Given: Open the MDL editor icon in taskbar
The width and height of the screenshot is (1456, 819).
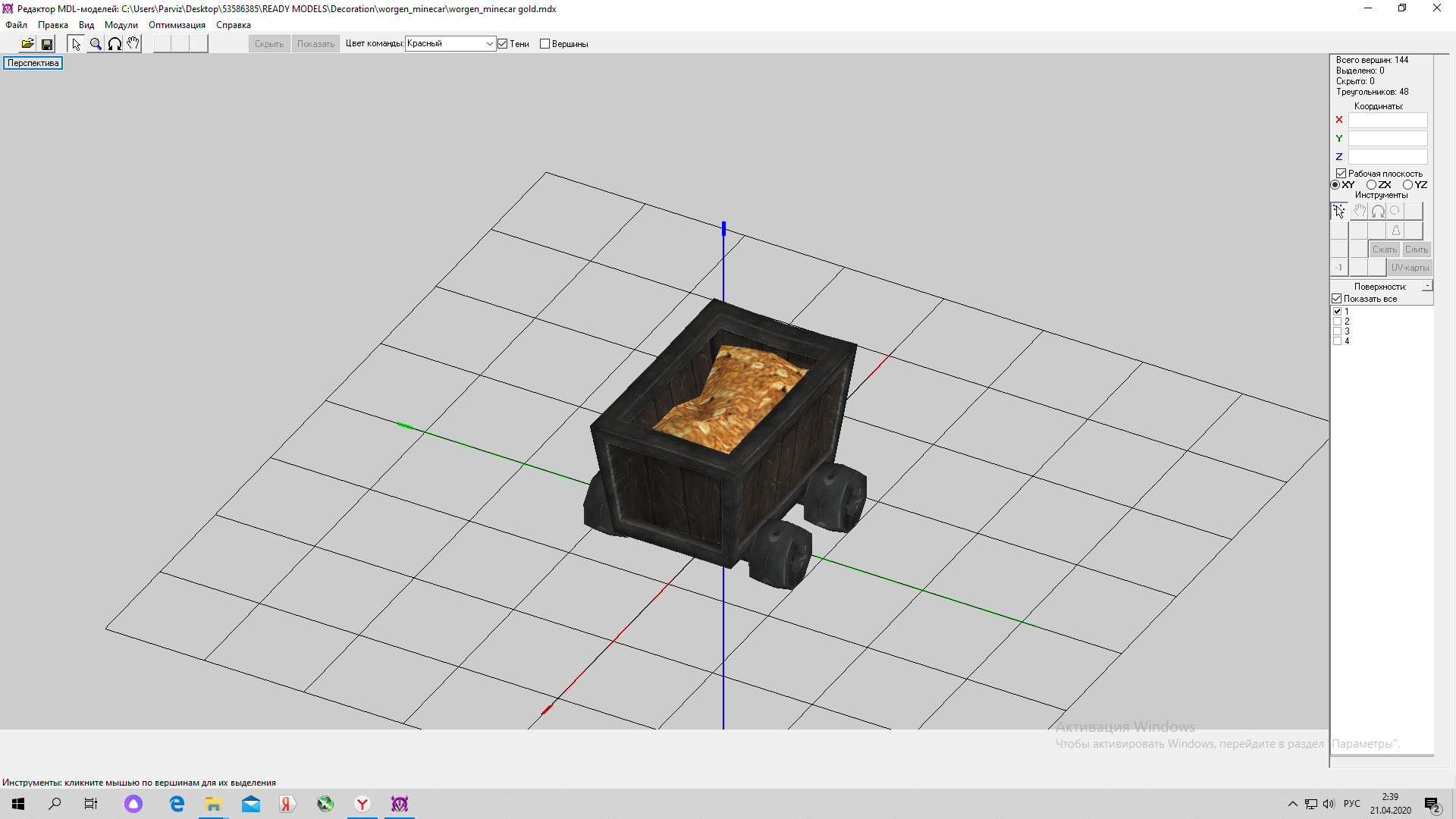Looking at the screenshot, I should [400, 804].
